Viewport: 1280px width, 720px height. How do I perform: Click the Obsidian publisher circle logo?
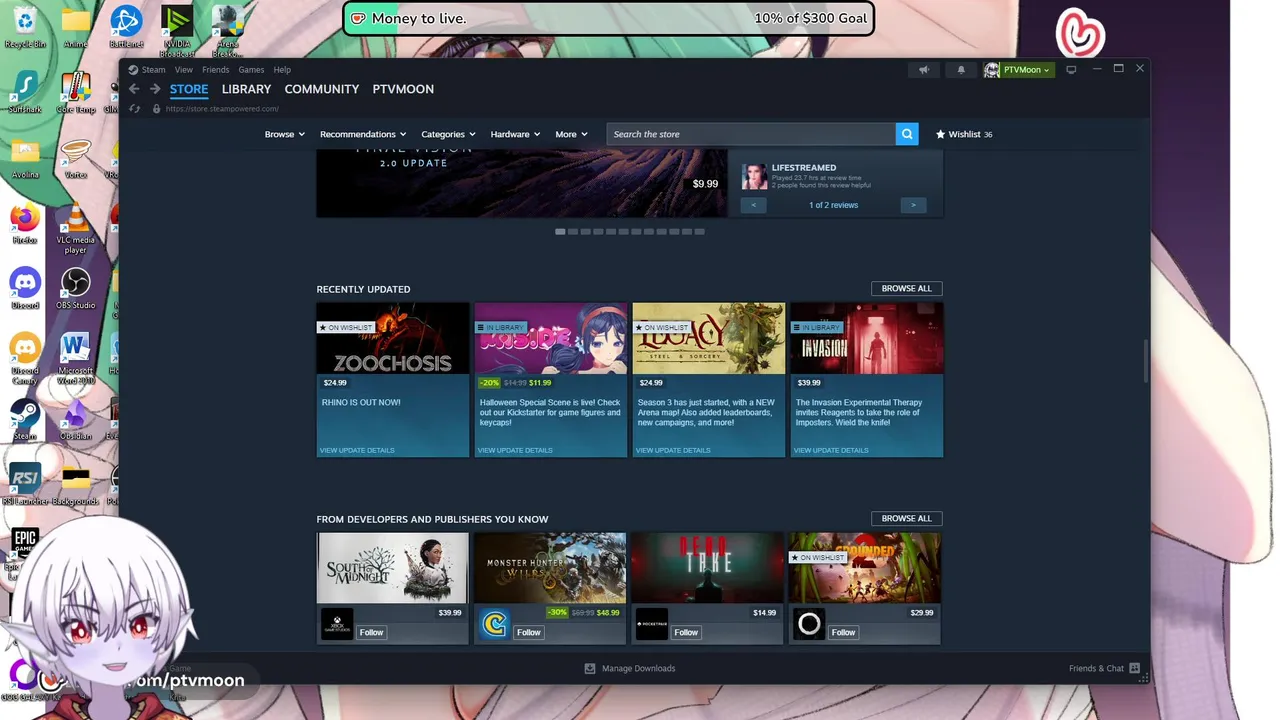point(809,624)
